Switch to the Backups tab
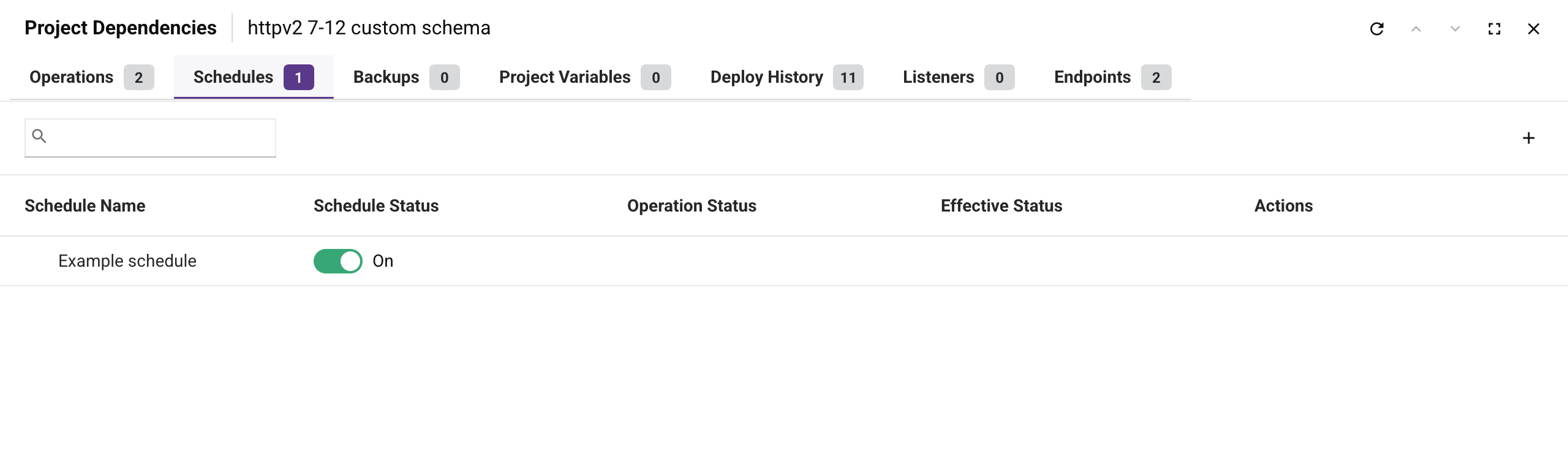 tap(405, 77)
